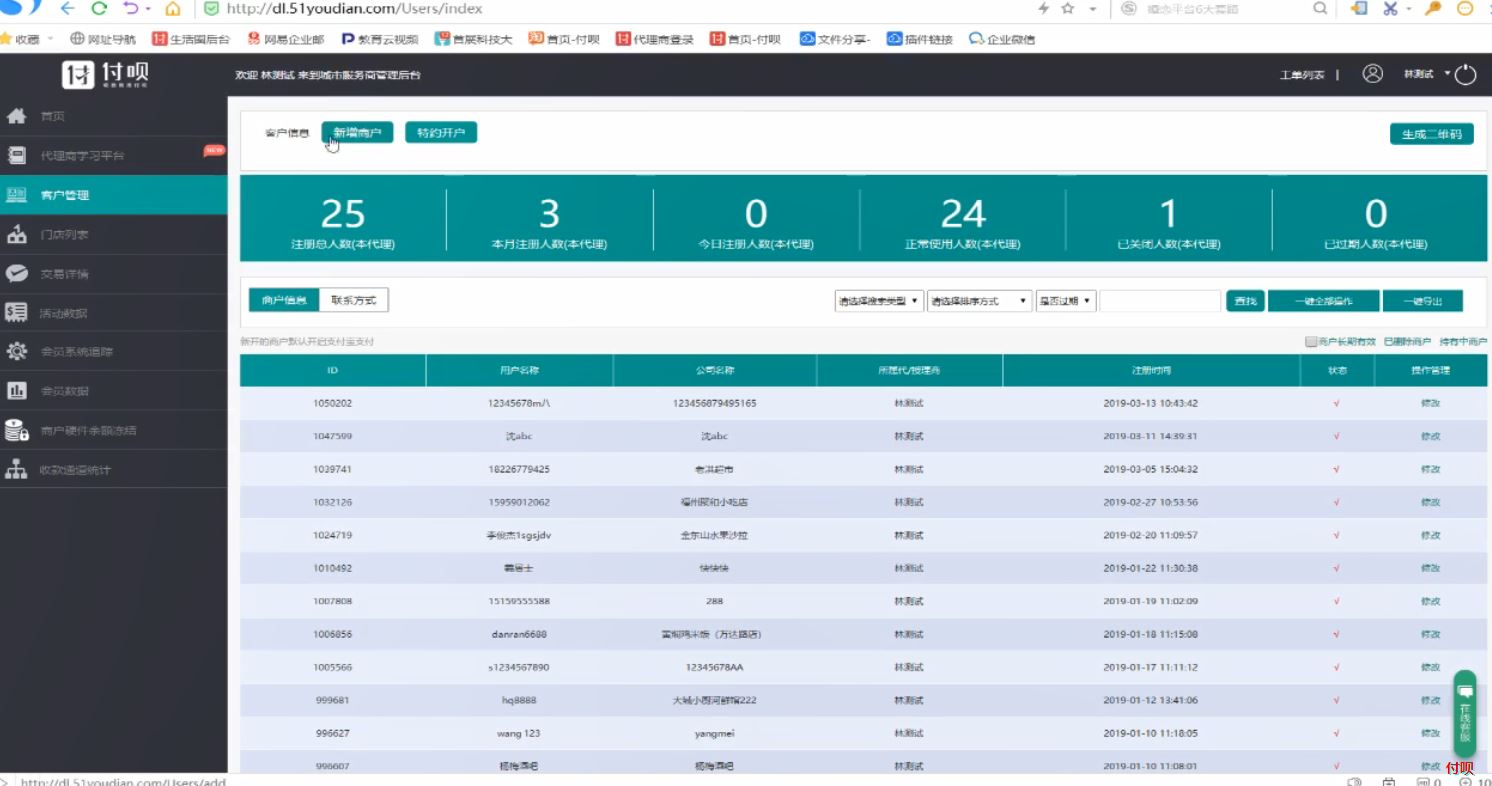Open 代理商学习平台 book icon in sidebar
Image resolution: width=1492 pixels, height=786 pixels.
[x=16, y=155]
